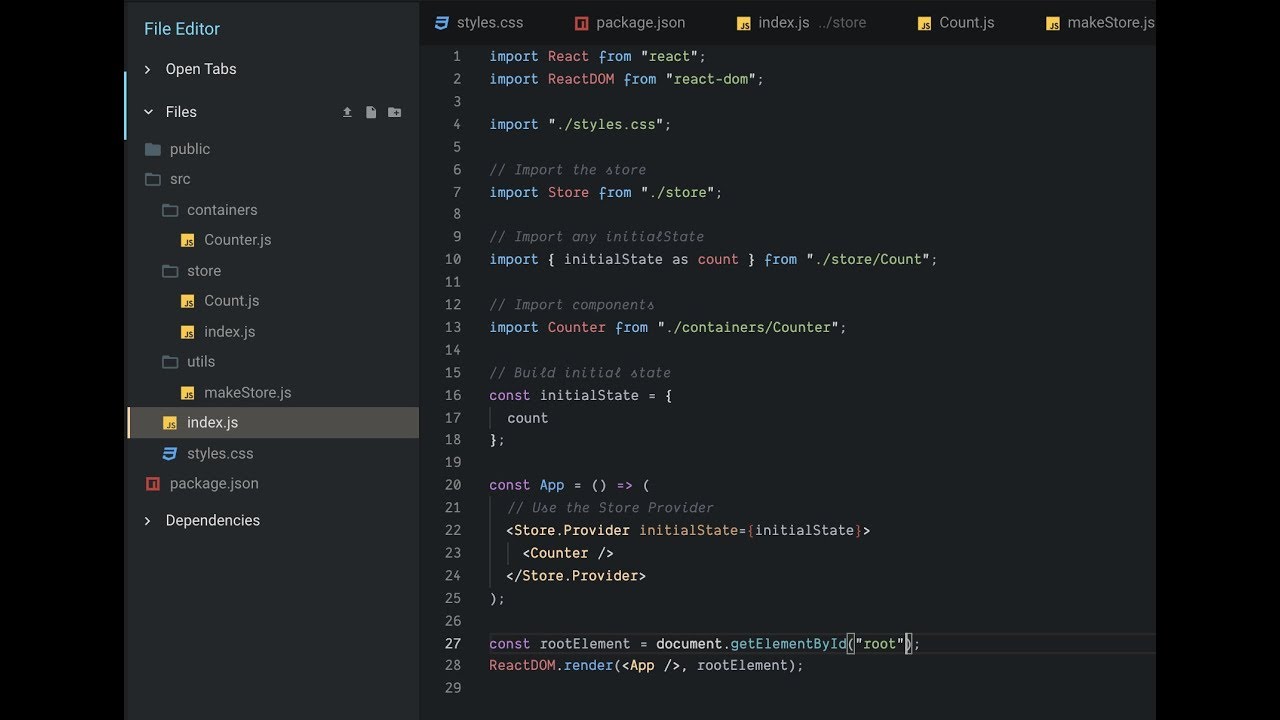1280x720 pixels.
Task: Expand the Open Tabs section
Action: tap(147, 69)
